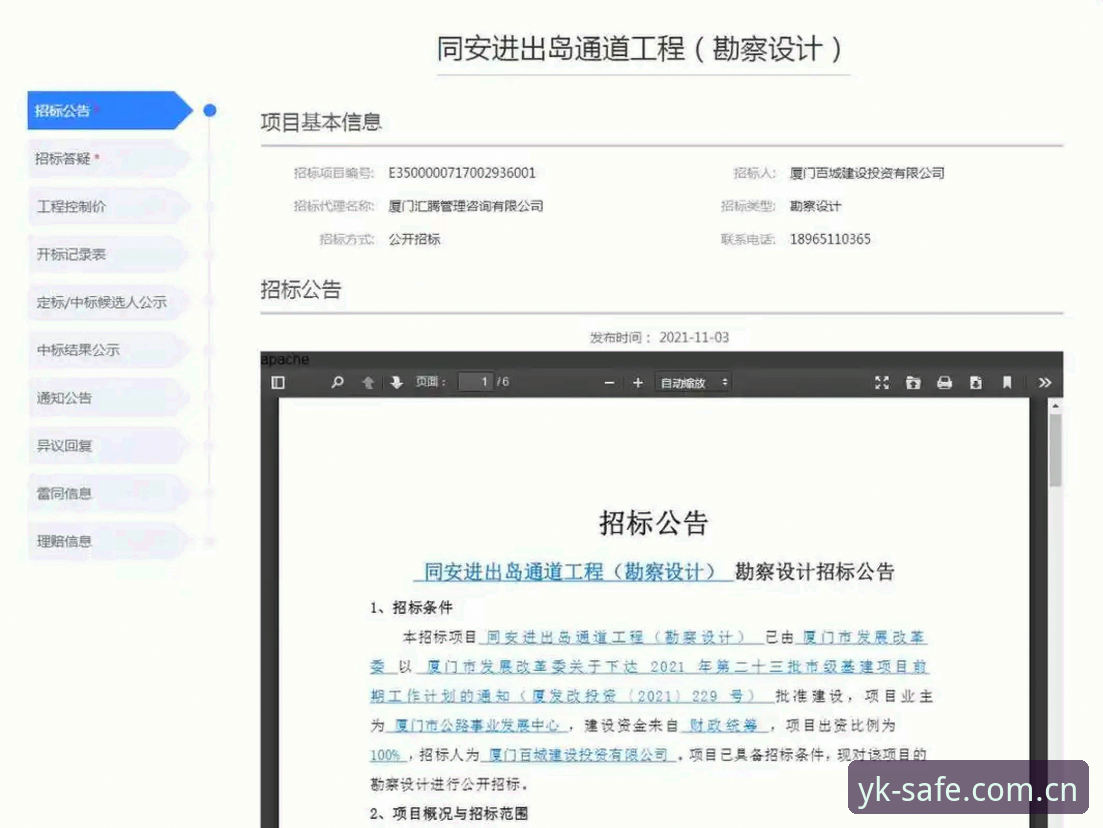1103x828 pixels.
Task: Click the 项目基本信息 section heading
Action: (x=321, y=122)
